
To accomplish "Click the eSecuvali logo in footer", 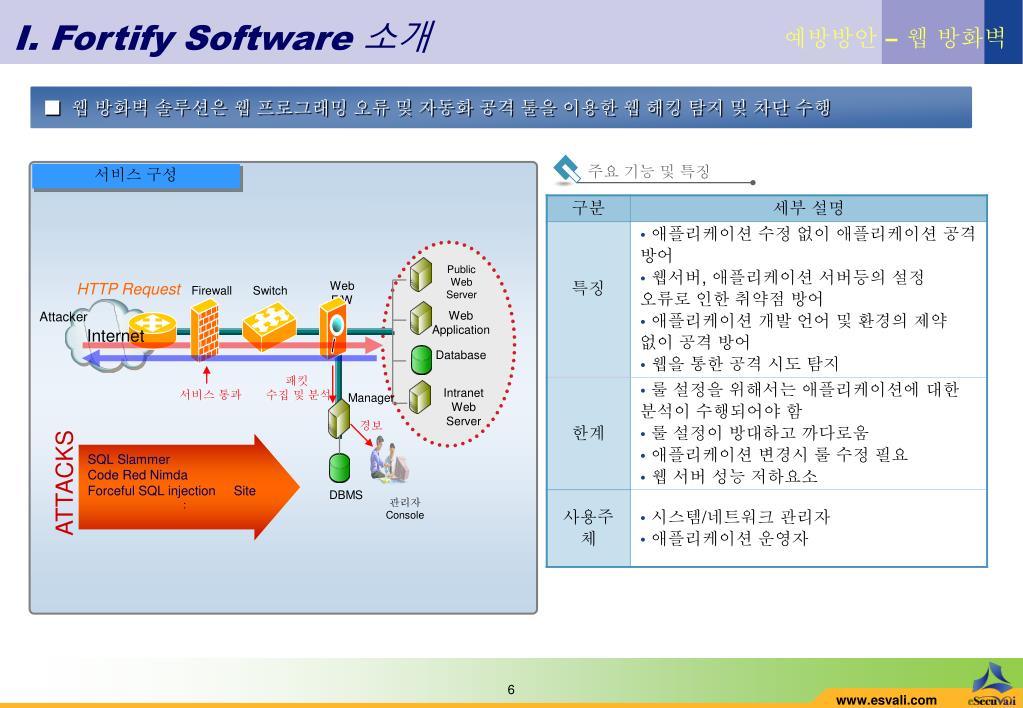I will [991, 685].
